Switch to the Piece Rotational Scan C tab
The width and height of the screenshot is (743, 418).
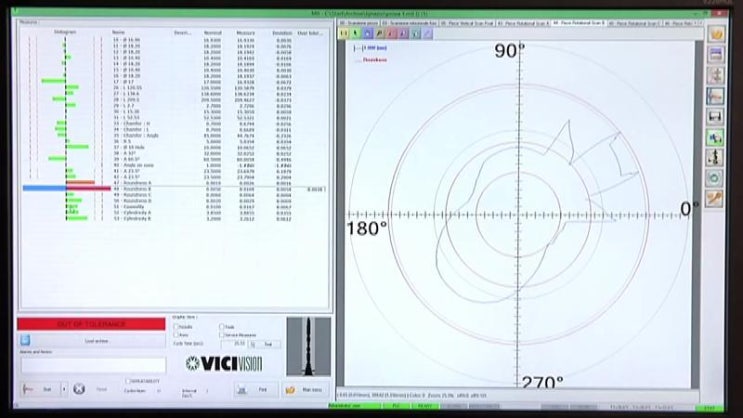click(634, 23)
